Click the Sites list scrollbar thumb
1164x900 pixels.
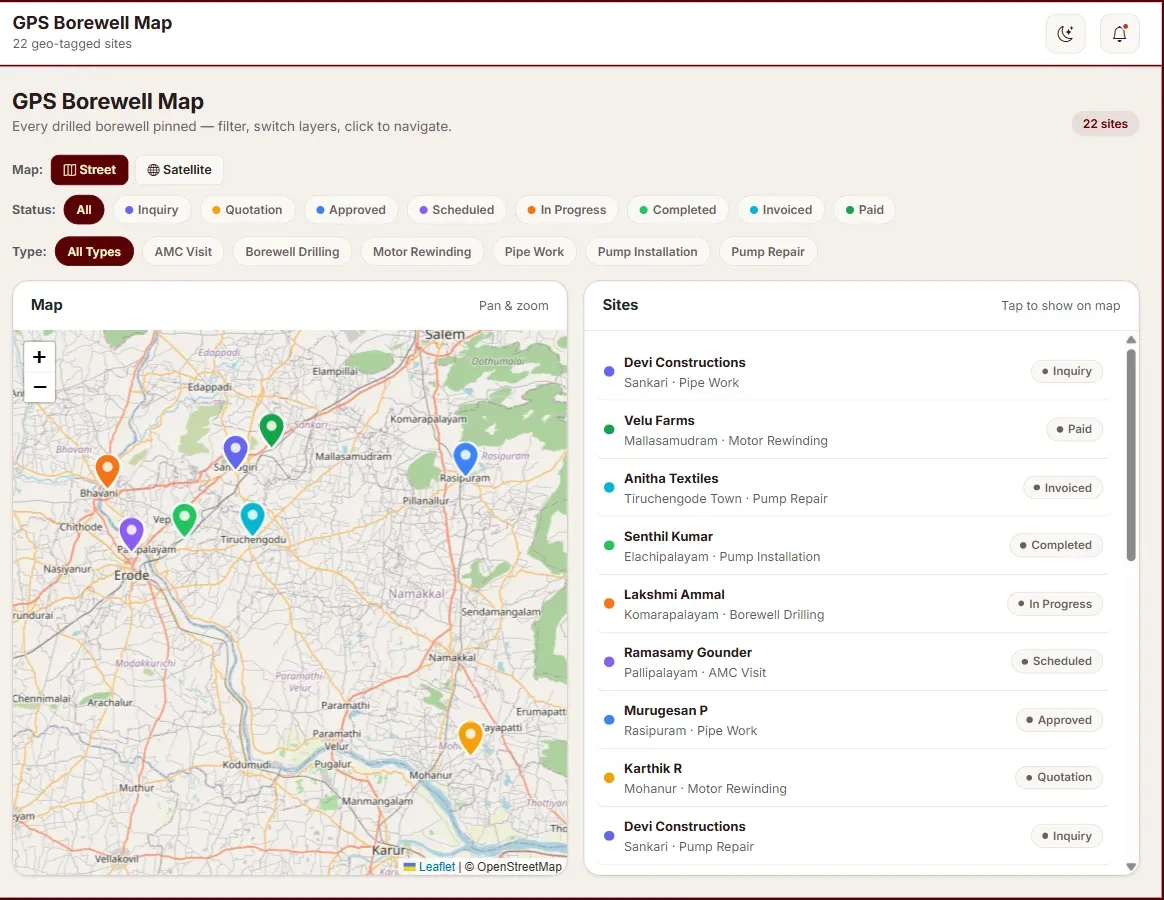1131,455
